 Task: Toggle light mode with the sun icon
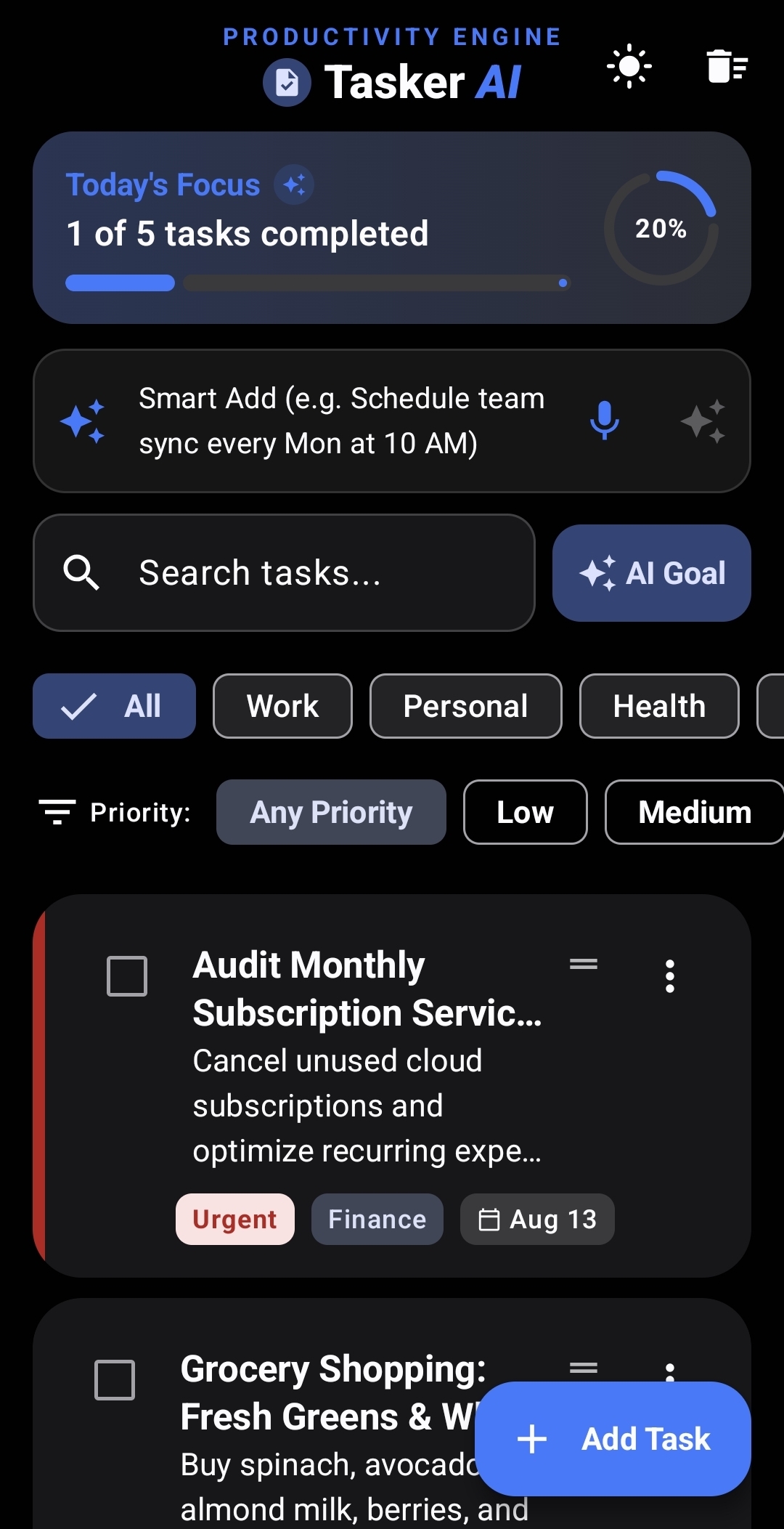(629, 67)
